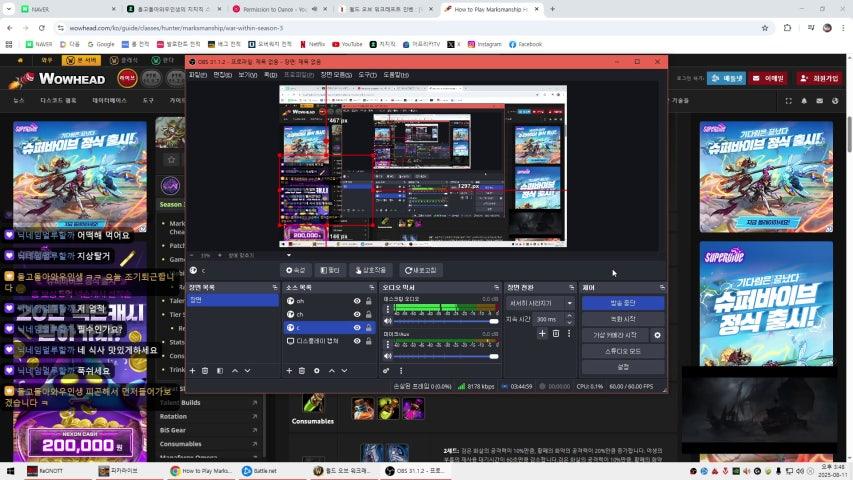853x480 pixels.
Task: Open the OBS File menu
Action: click(x=197, y=75)
